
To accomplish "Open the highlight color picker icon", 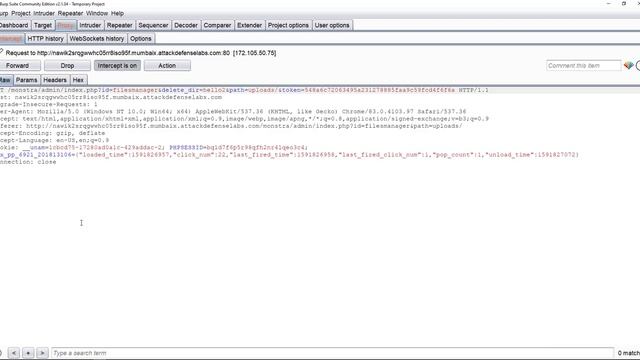I will click(x=628, y=65).
